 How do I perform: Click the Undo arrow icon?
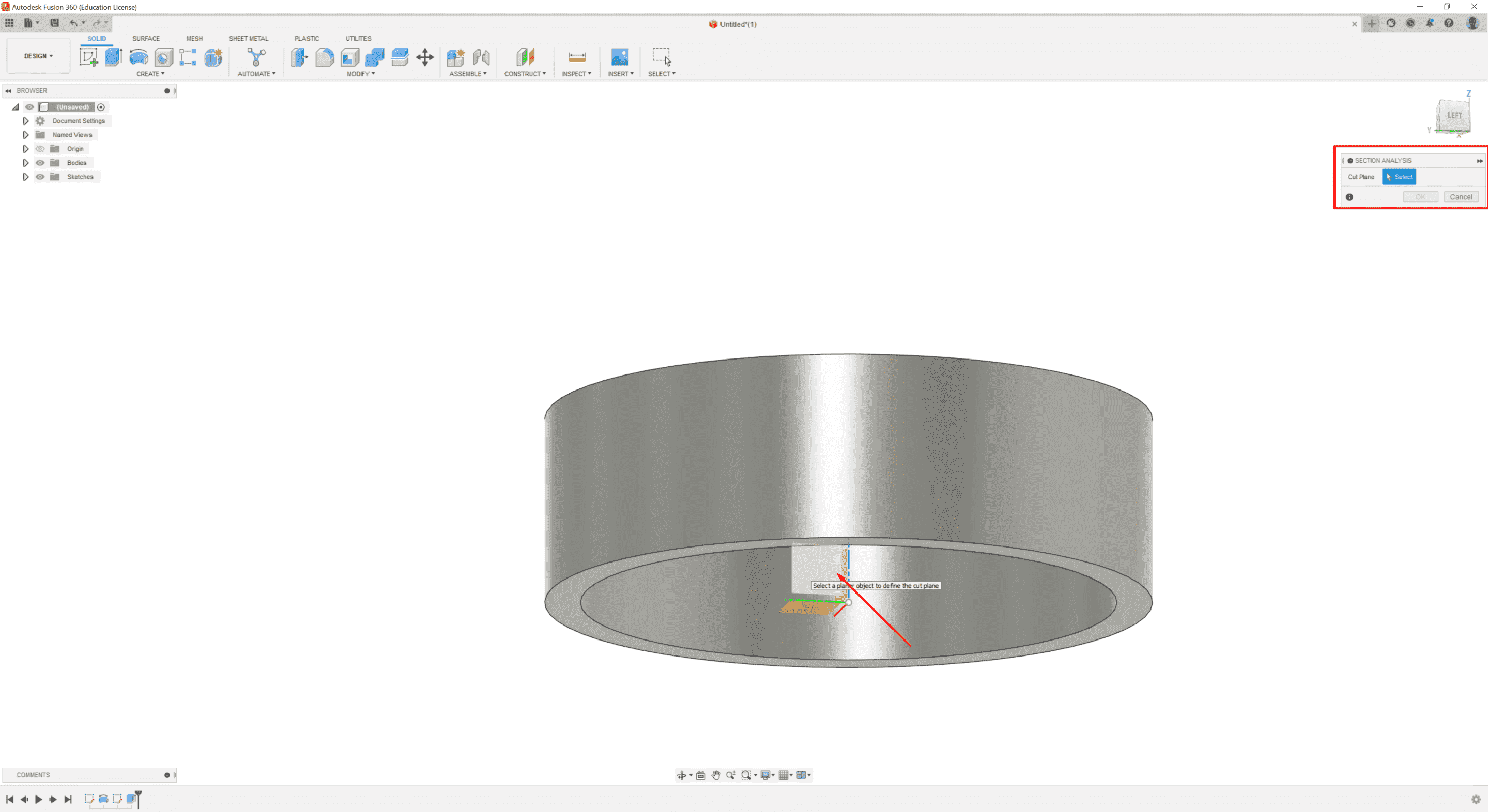pos(73,23)
